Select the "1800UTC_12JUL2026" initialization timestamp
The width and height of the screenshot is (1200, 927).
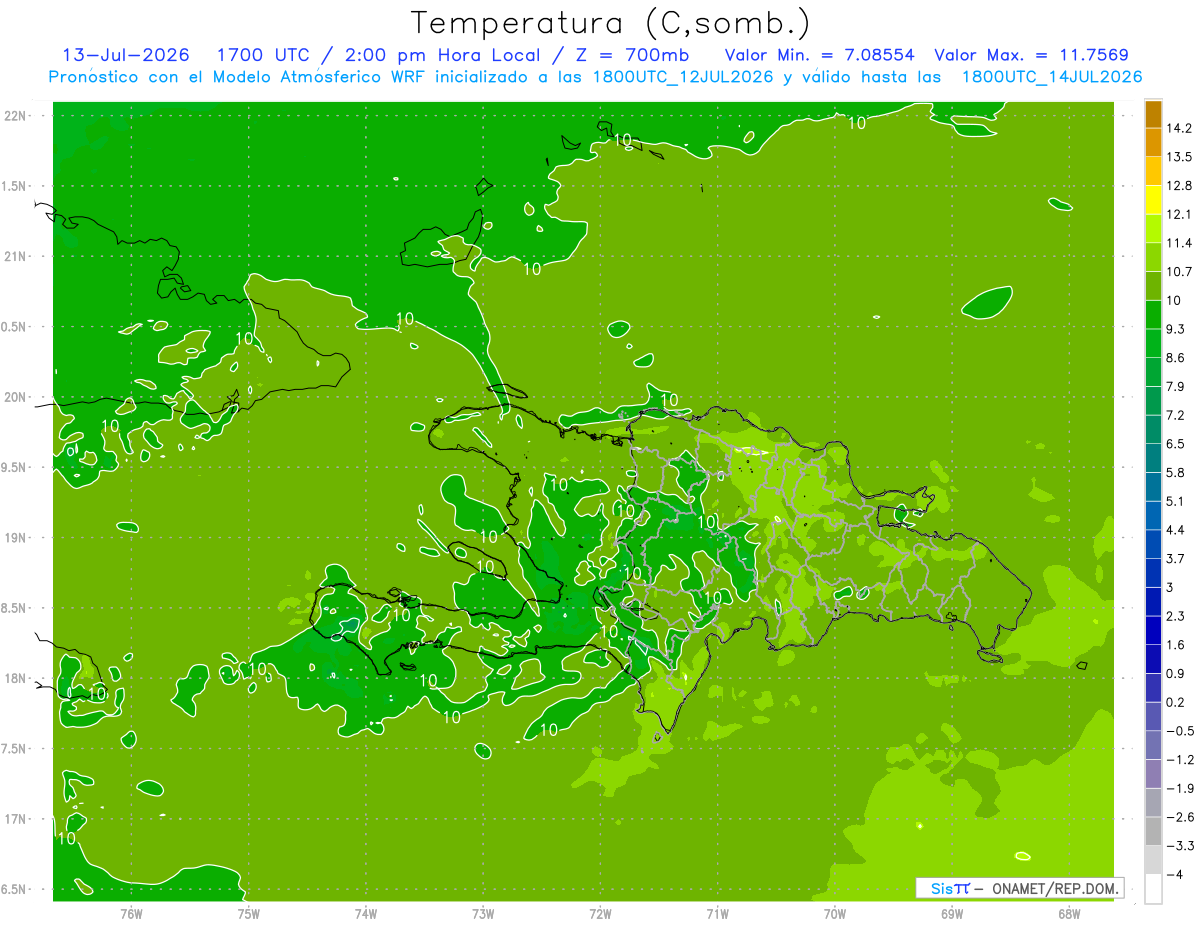pyautogui.click(x=683, y=77)
